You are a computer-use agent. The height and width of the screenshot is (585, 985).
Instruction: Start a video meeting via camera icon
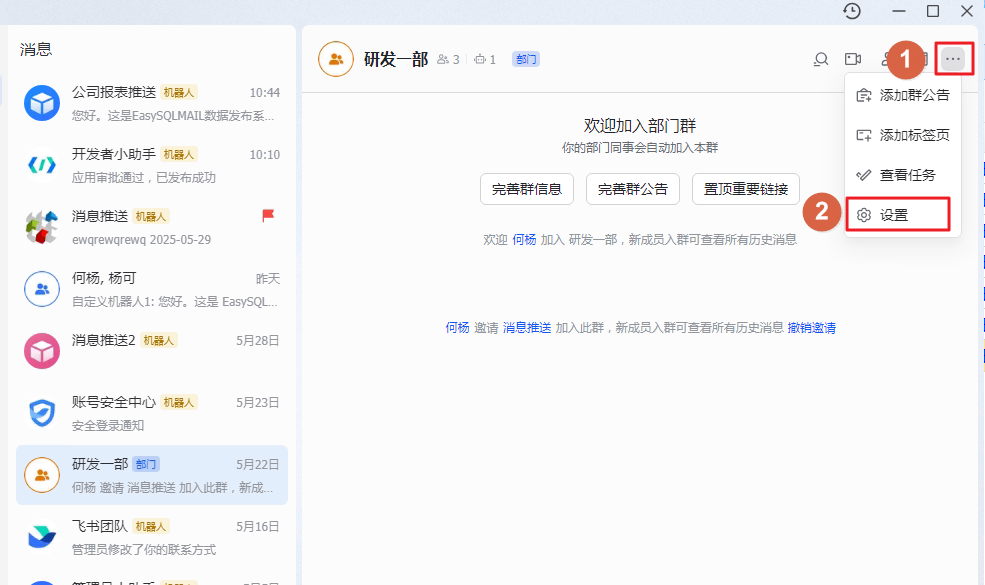coord(853,59)
